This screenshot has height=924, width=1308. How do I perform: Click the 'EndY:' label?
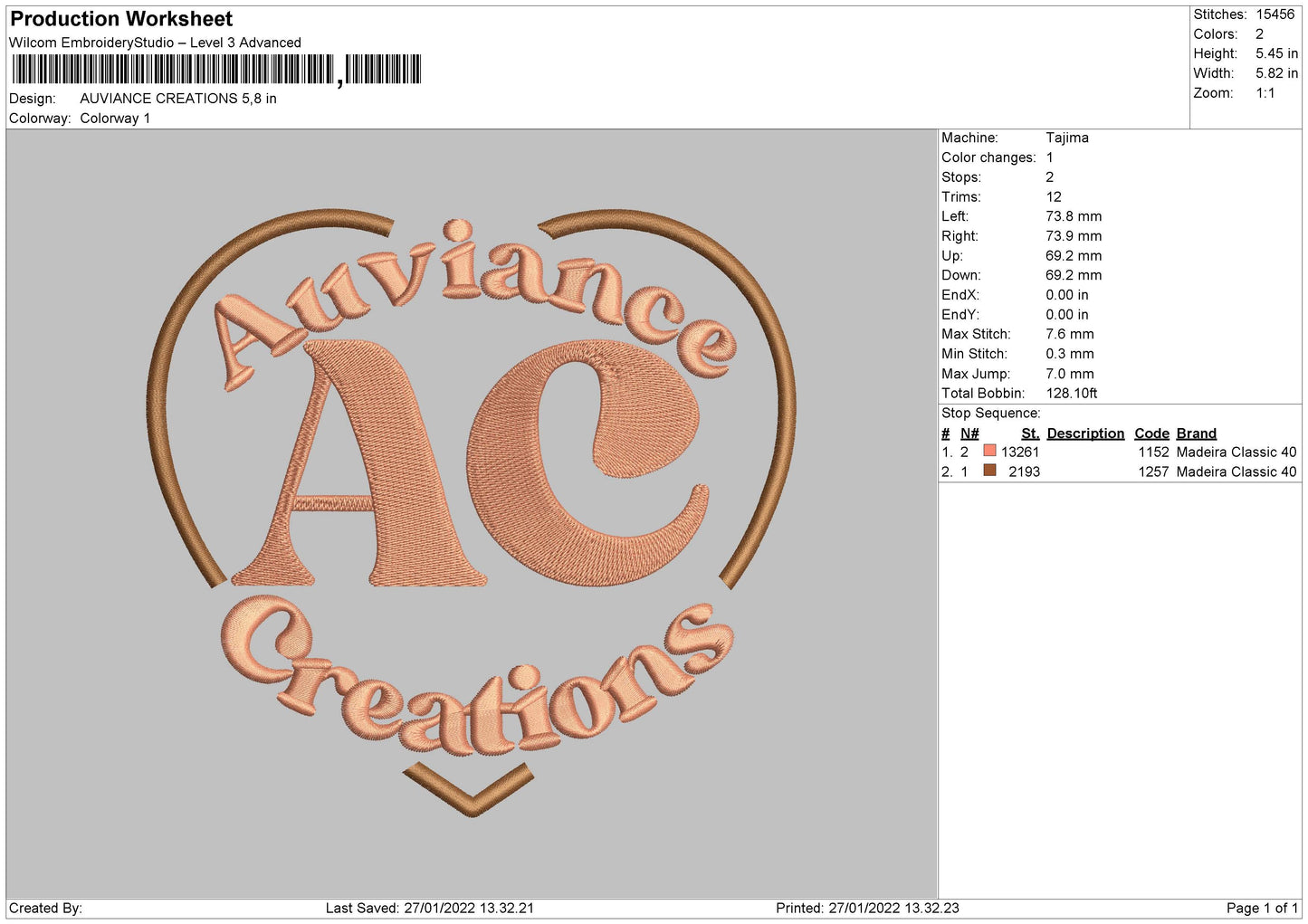[960, 315]
